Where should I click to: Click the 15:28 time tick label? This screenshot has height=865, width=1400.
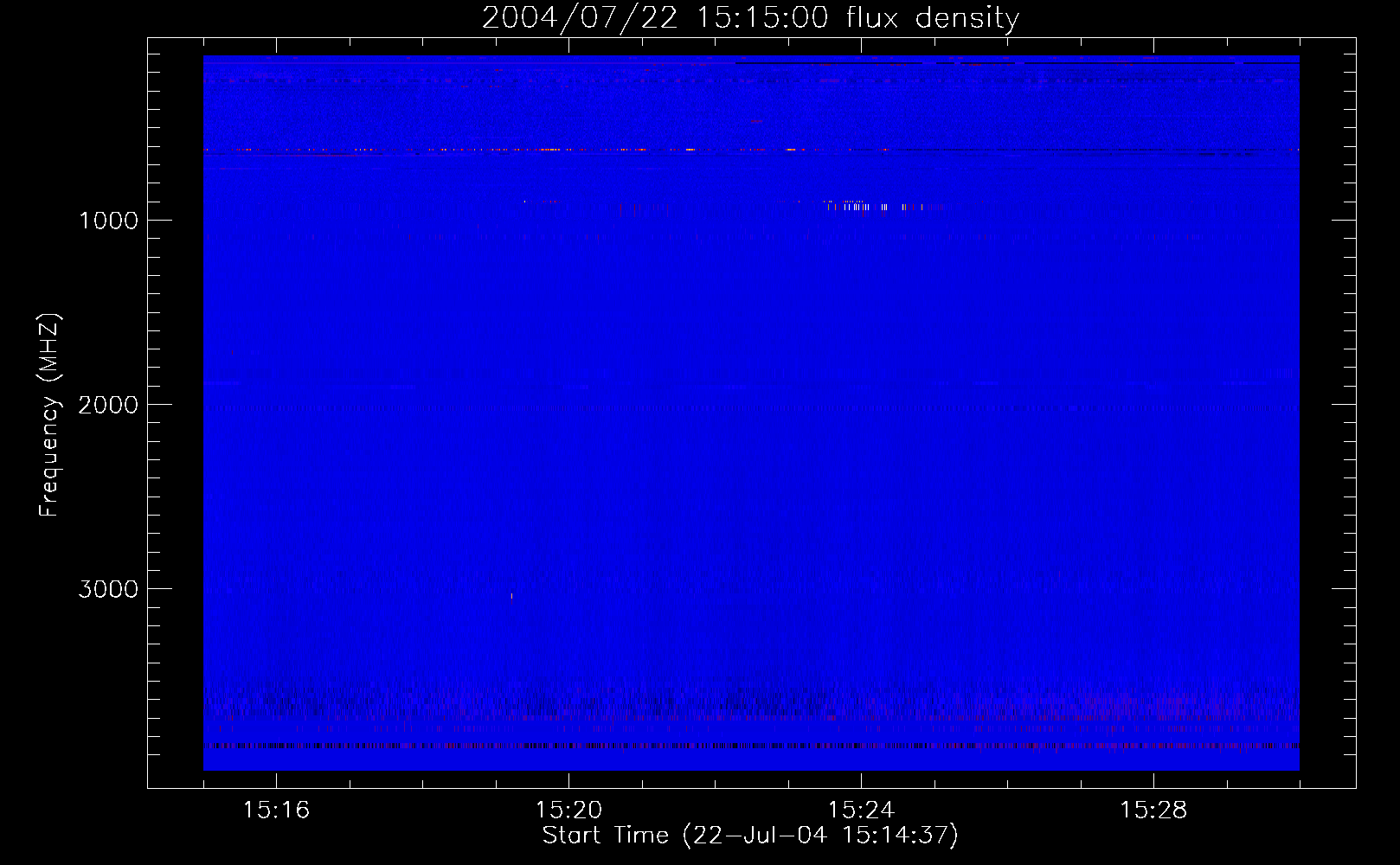1153,811
